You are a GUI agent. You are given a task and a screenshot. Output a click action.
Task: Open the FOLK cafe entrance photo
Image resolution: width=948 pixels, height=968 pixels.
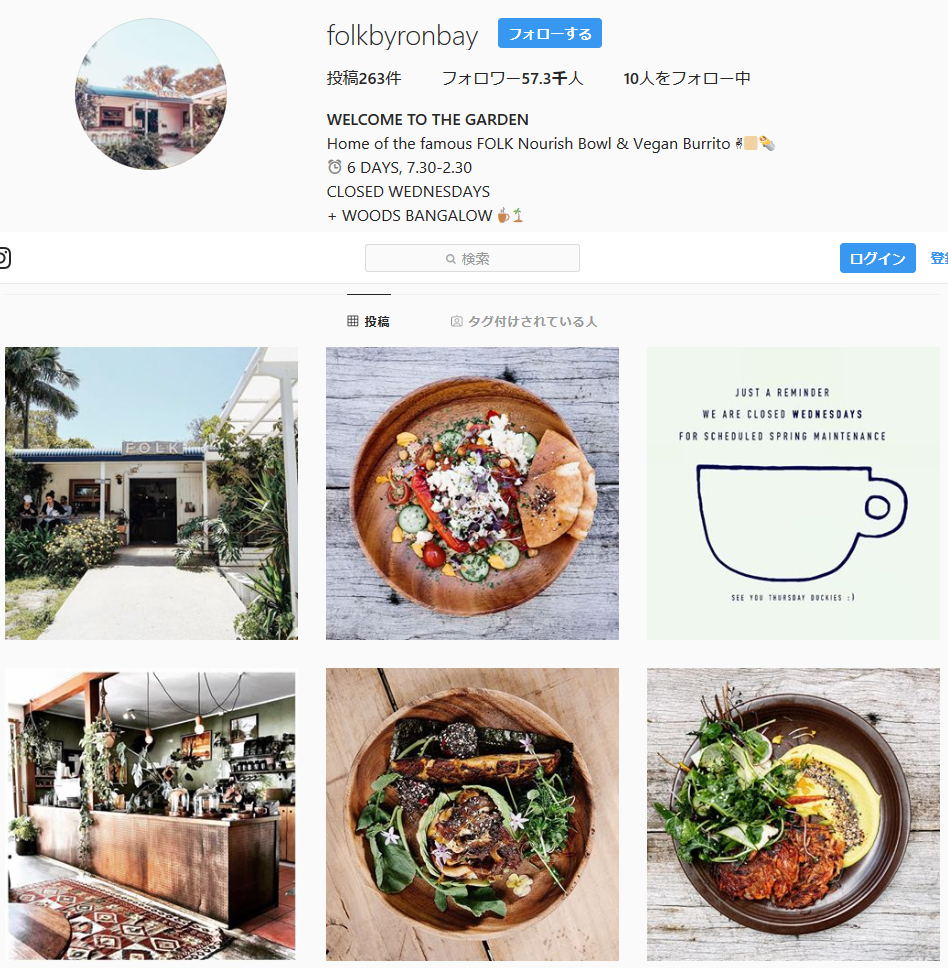tap(151, 493)
